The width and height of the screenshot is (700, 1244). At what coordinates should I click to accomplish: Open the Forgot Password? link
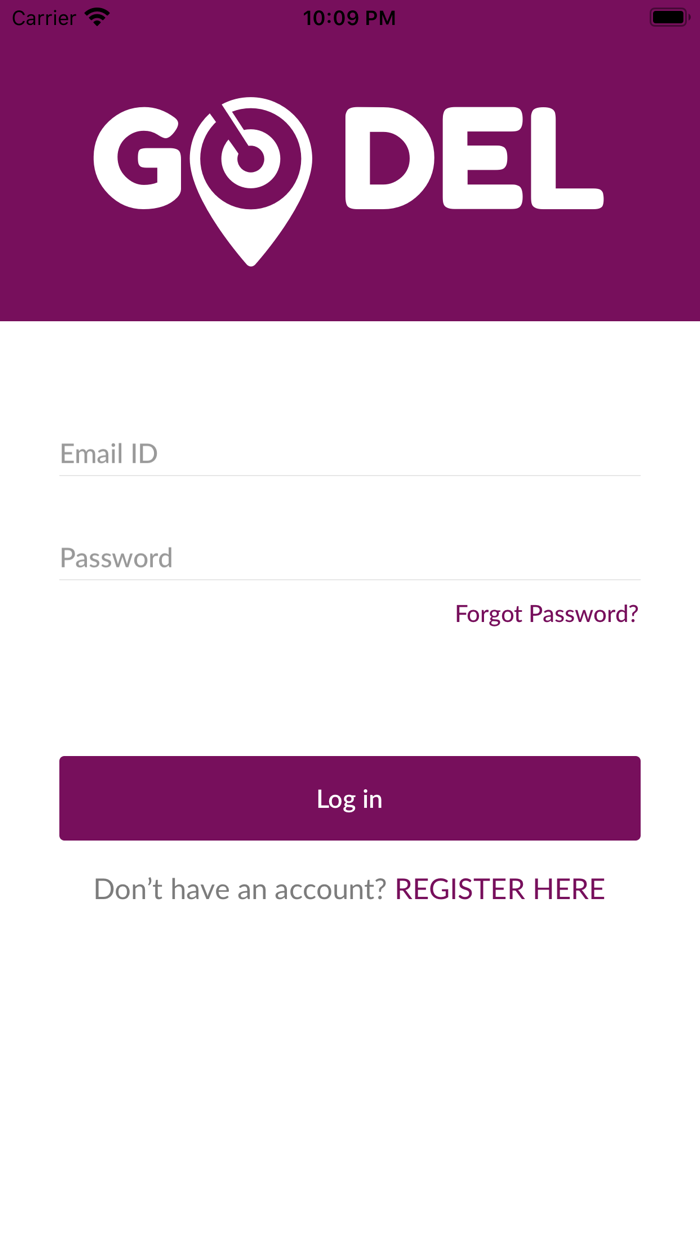coord(546,614)
